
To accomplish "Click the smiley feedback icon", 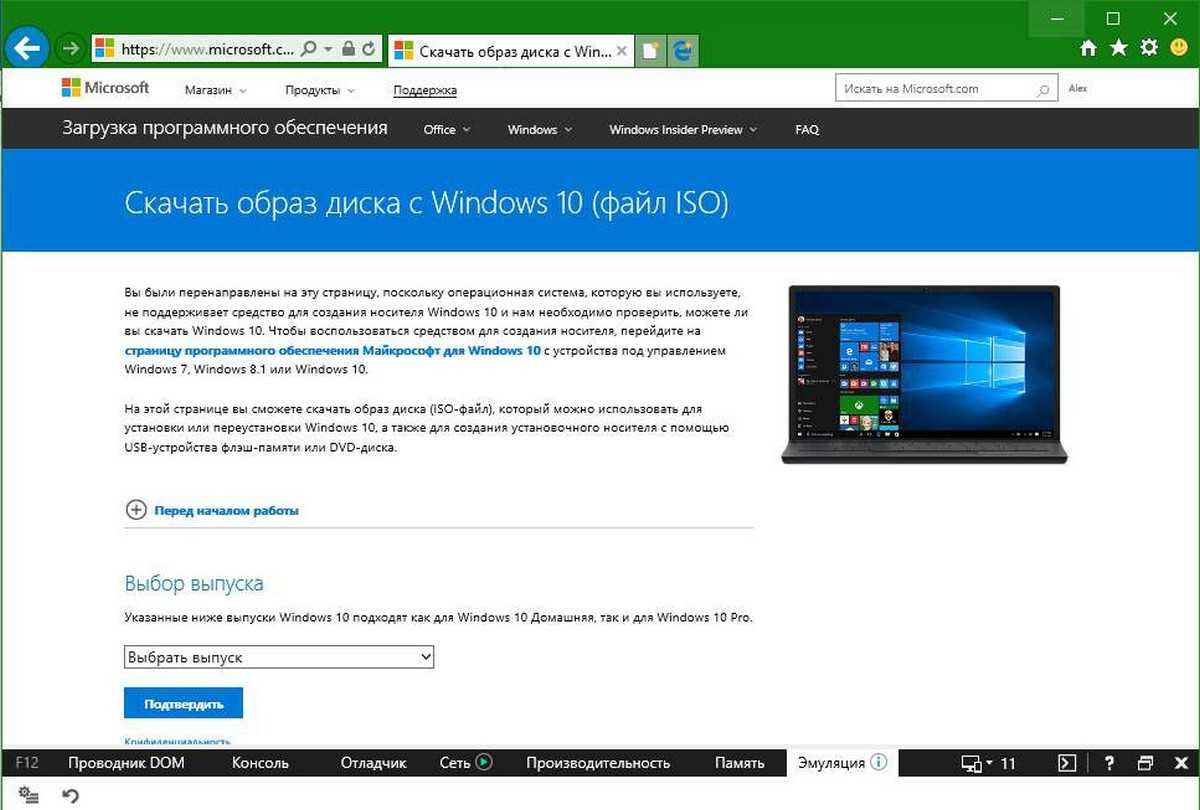I will [x=1179, y=48].
